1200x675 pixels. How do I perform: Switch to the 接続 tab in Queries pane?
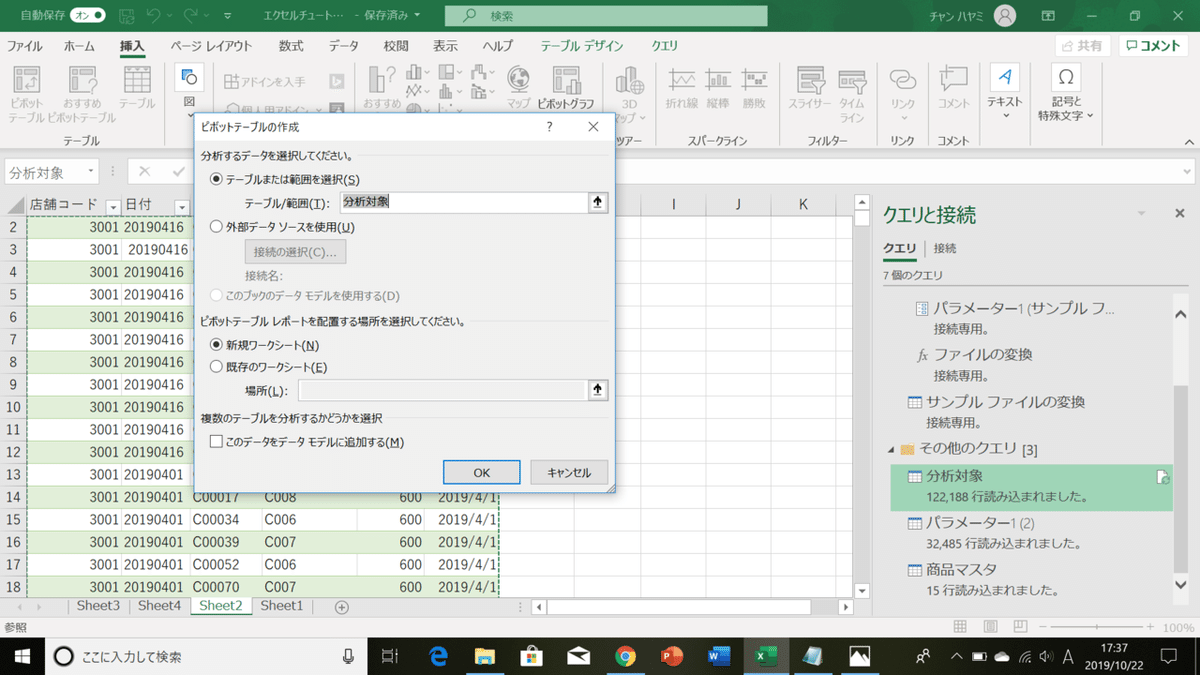click(944, 248)
